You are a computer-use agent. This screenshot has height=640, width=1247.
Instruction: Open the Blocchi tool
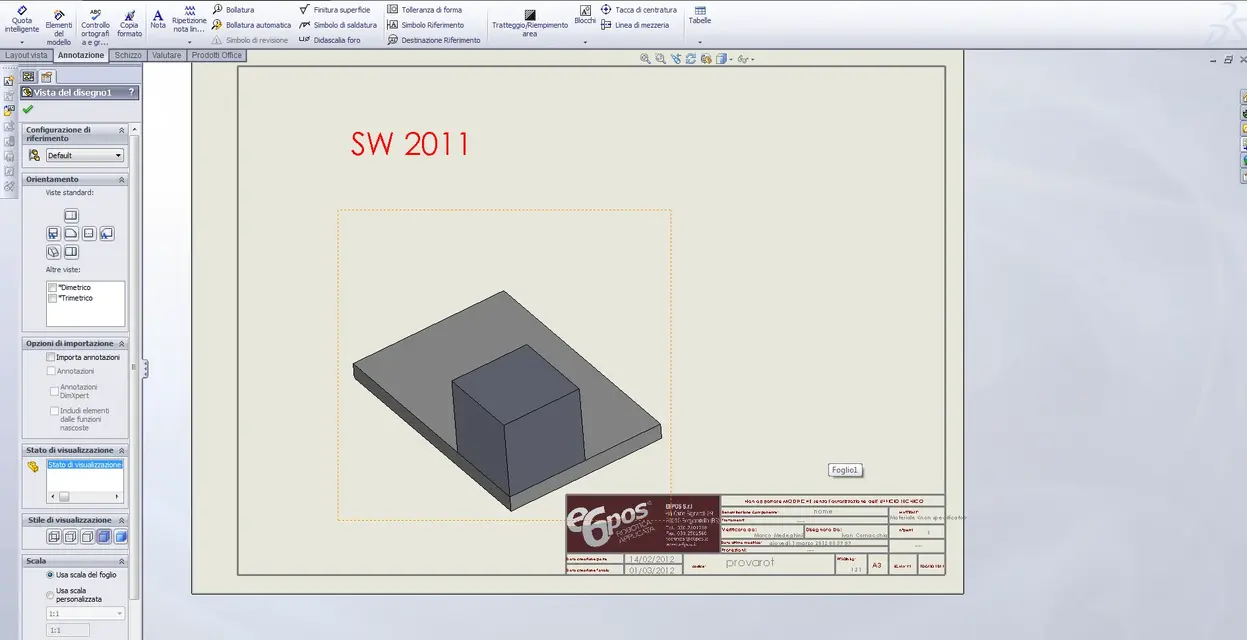pyautogui.click(x=585, y=15)
